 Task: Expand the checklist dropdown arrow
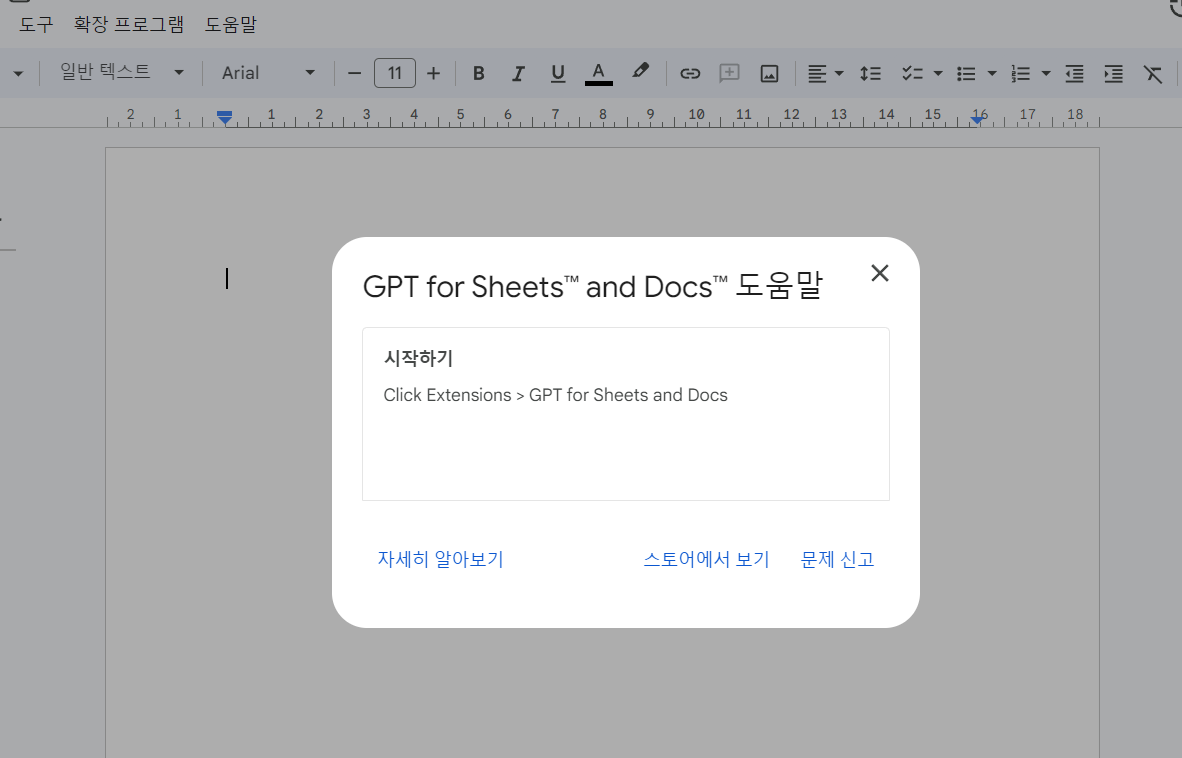(938, 73)
